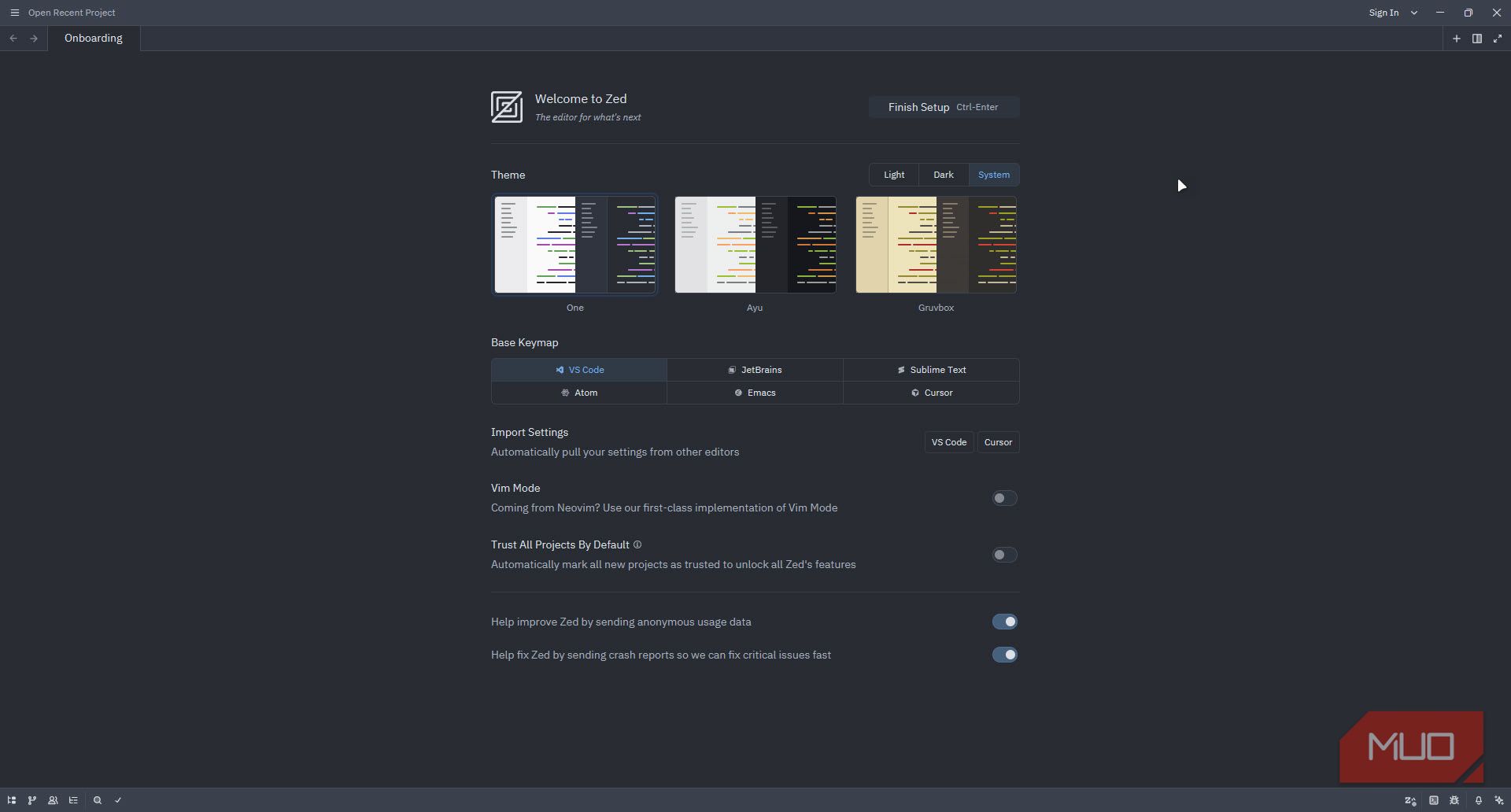The image size is (1511, 812).
Task: Click 'The editor for what's next' tagline
Action: pyautogui.click(x=588, y=117)
